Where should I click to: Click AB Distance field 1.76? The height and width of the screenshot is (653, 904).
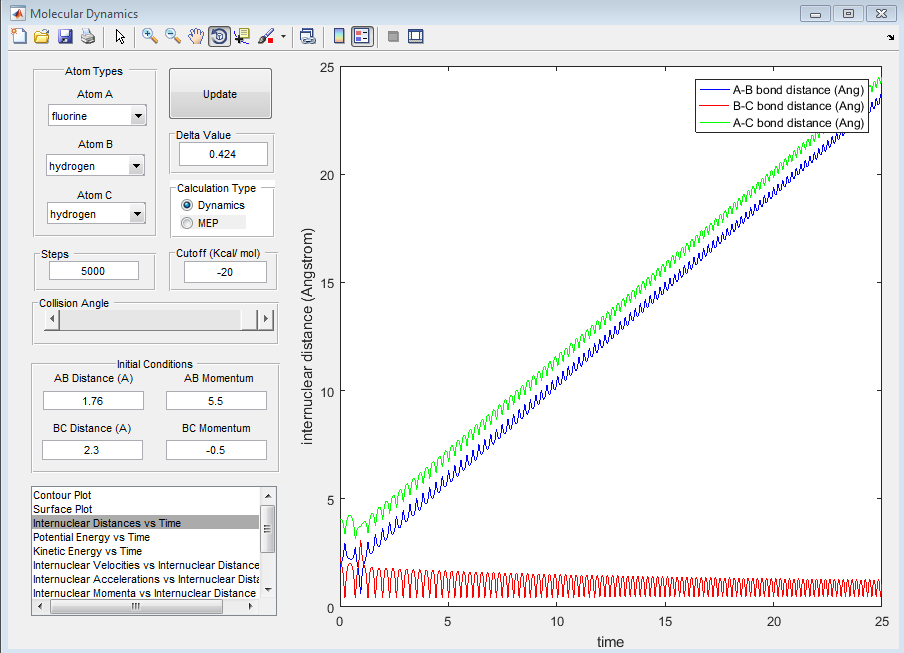tap(93, 401)
